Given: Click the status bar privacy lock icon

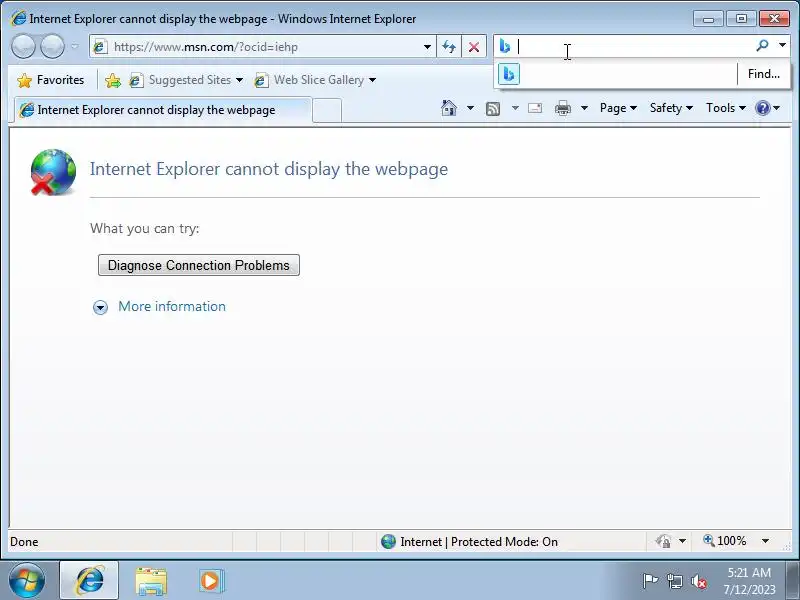Looking at the screenshot, I should tap(664, 541).
